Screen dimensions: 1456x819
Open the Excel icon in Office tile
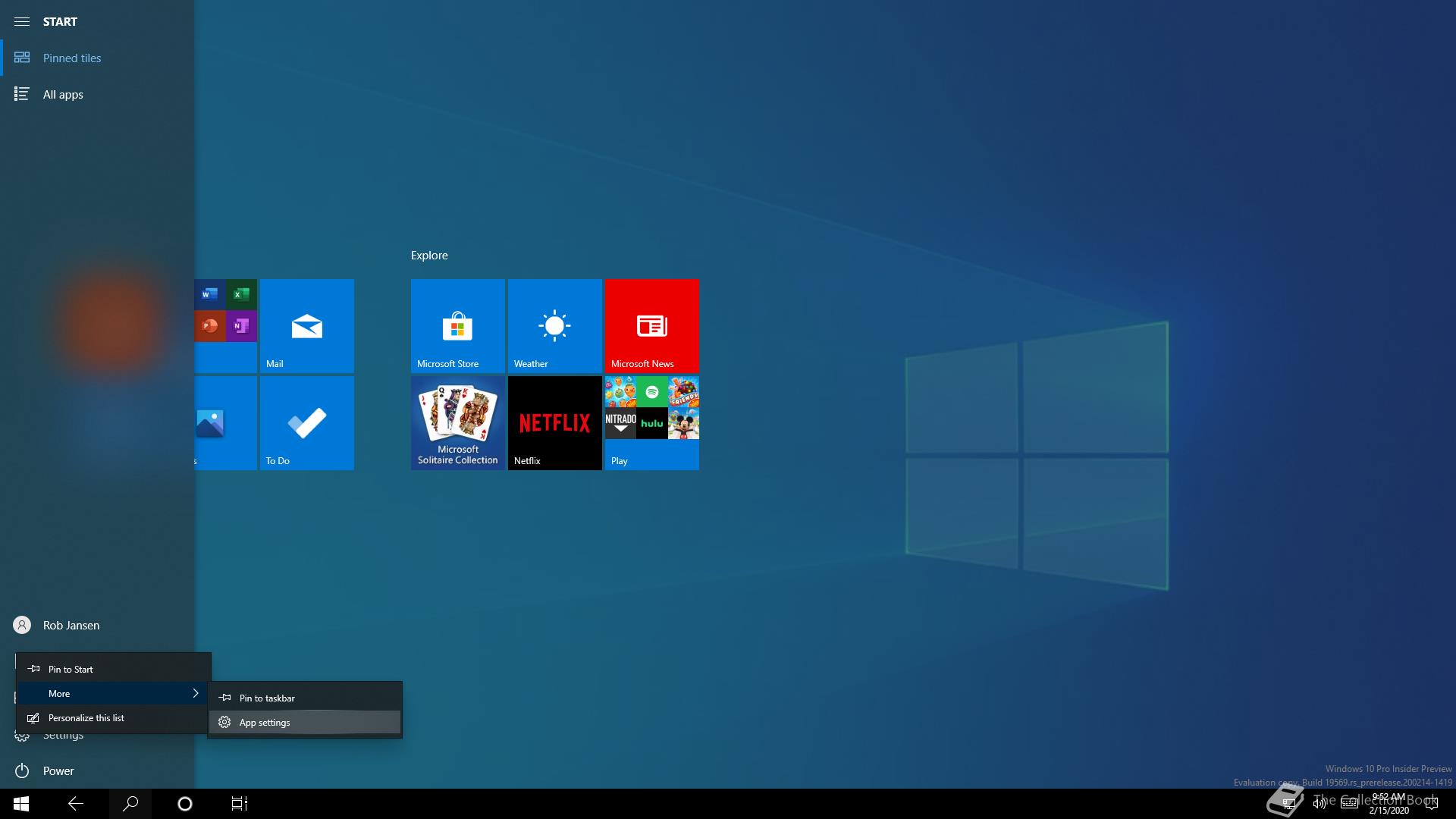[241, 294]
